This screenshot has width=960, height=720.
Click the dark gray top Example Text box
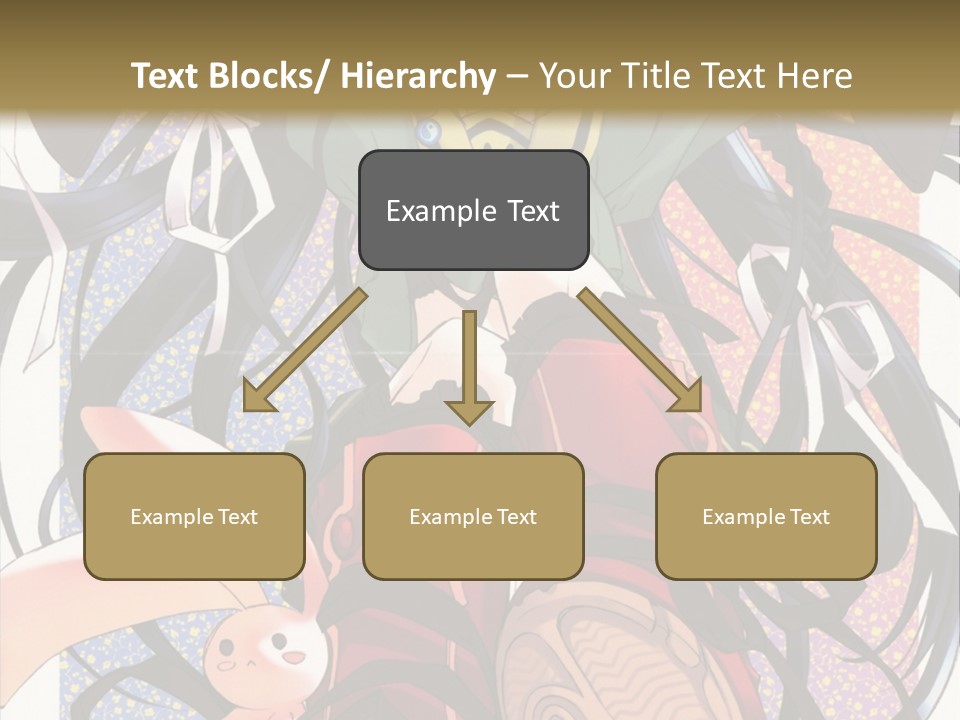[473, 210]
